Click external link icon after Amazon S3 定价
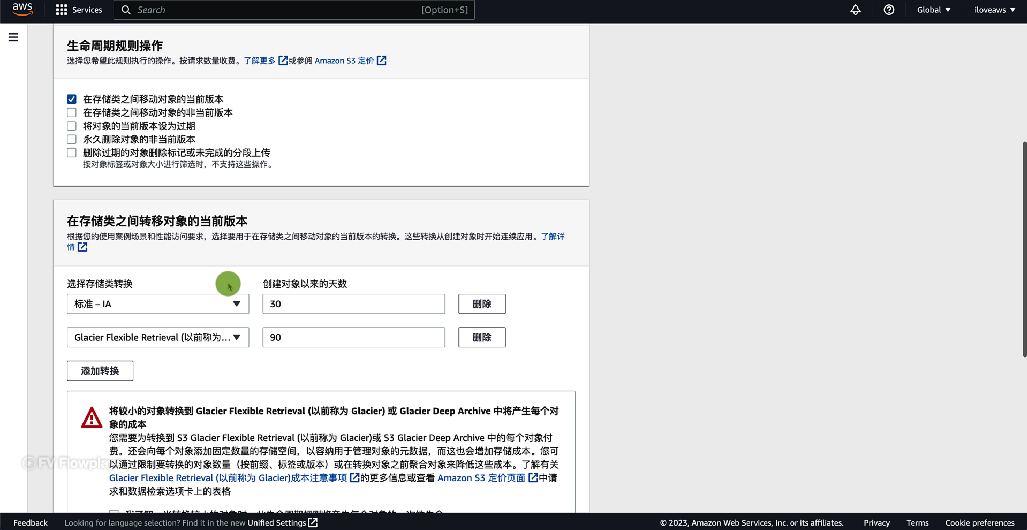The height and width of the screenshot is (530, 1027). click(x=381, y=60)
